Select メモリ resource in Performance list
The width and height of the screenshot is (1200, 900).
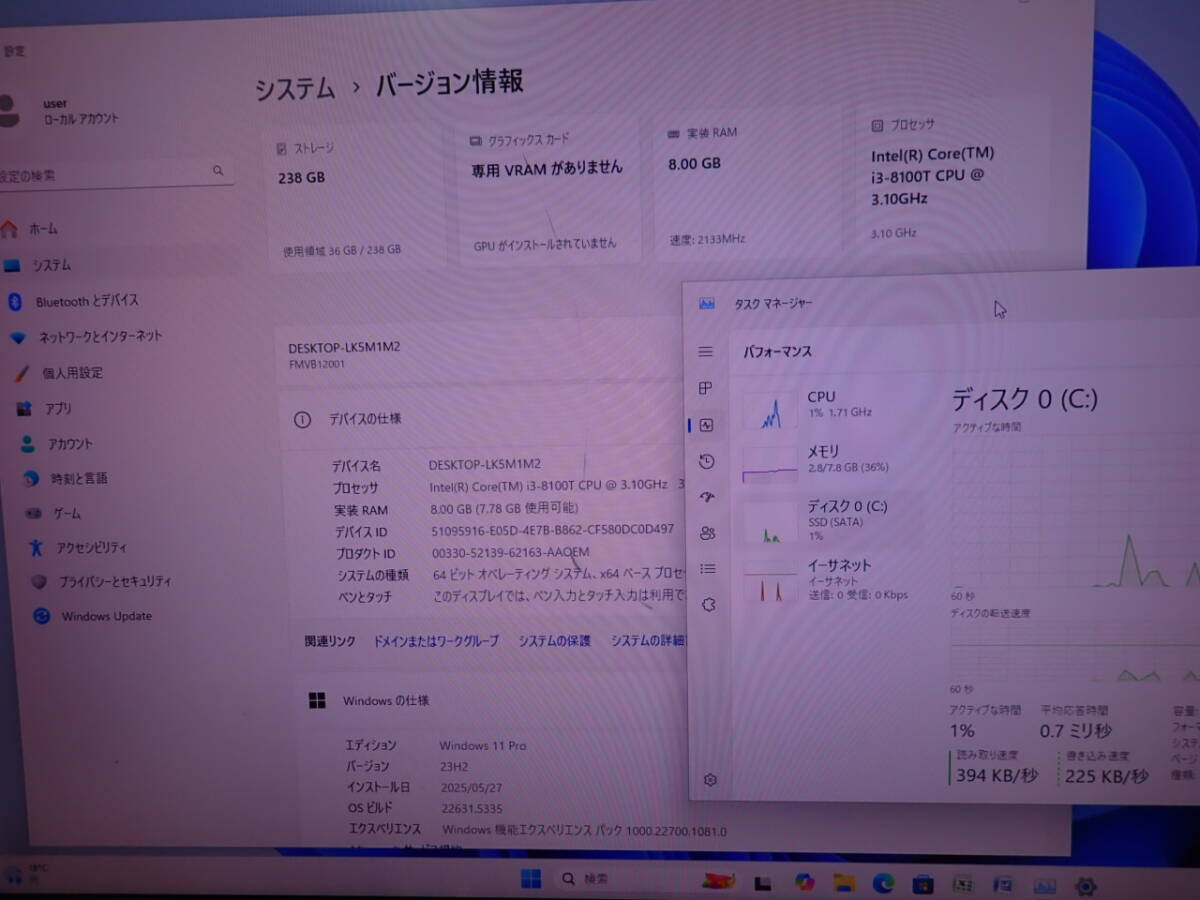[835, 462]
